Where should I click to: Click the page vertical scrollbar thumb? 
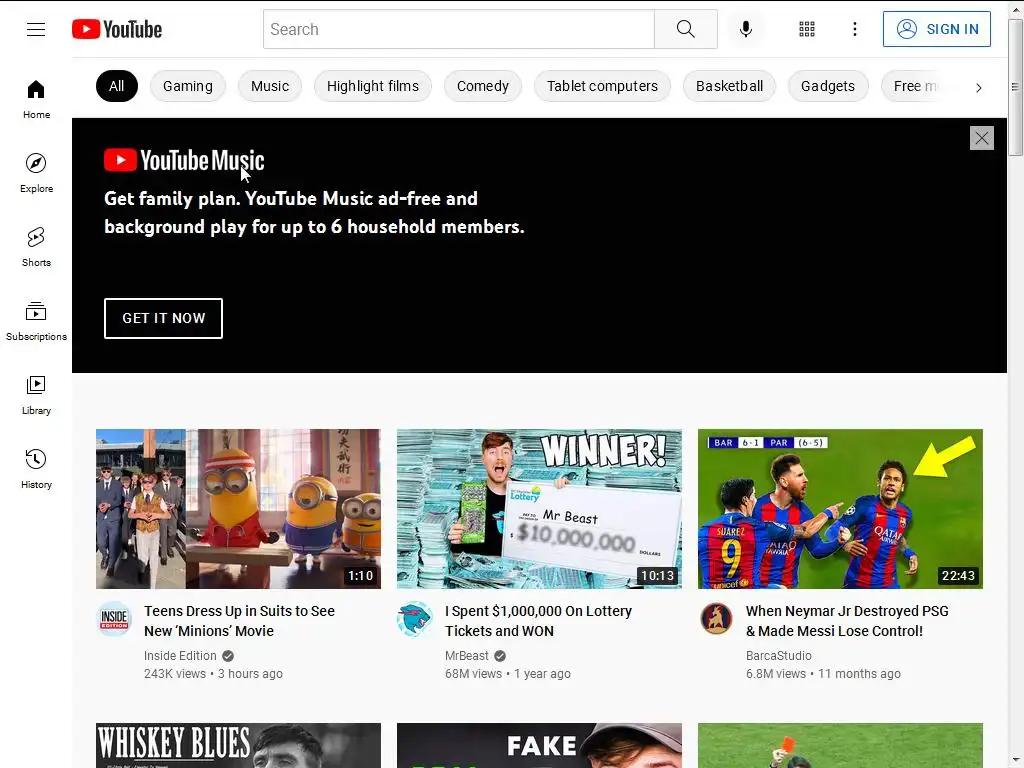[1015, 88]
